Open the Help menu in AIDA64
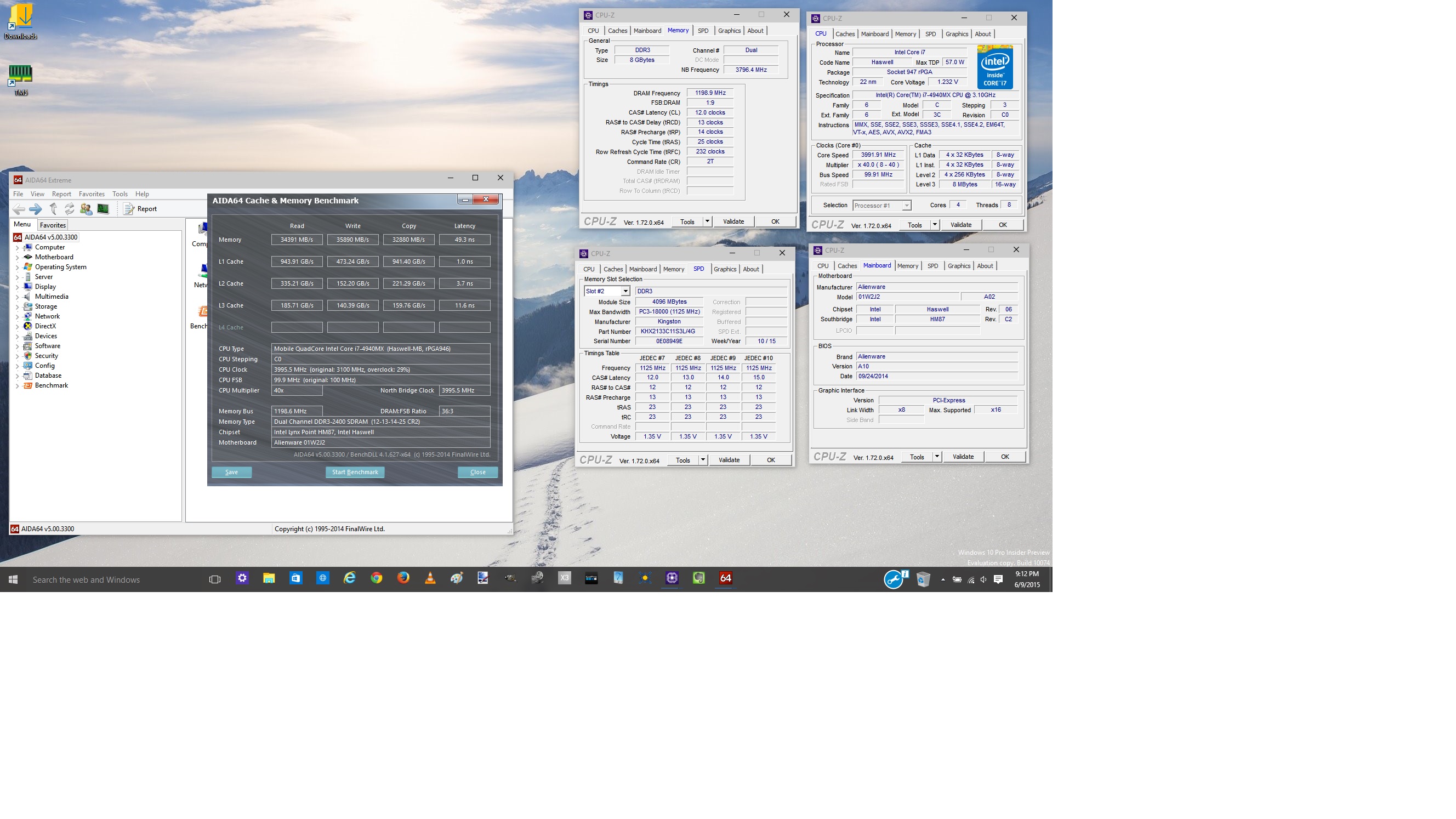The image size is (1456, 819). (142, 194)
